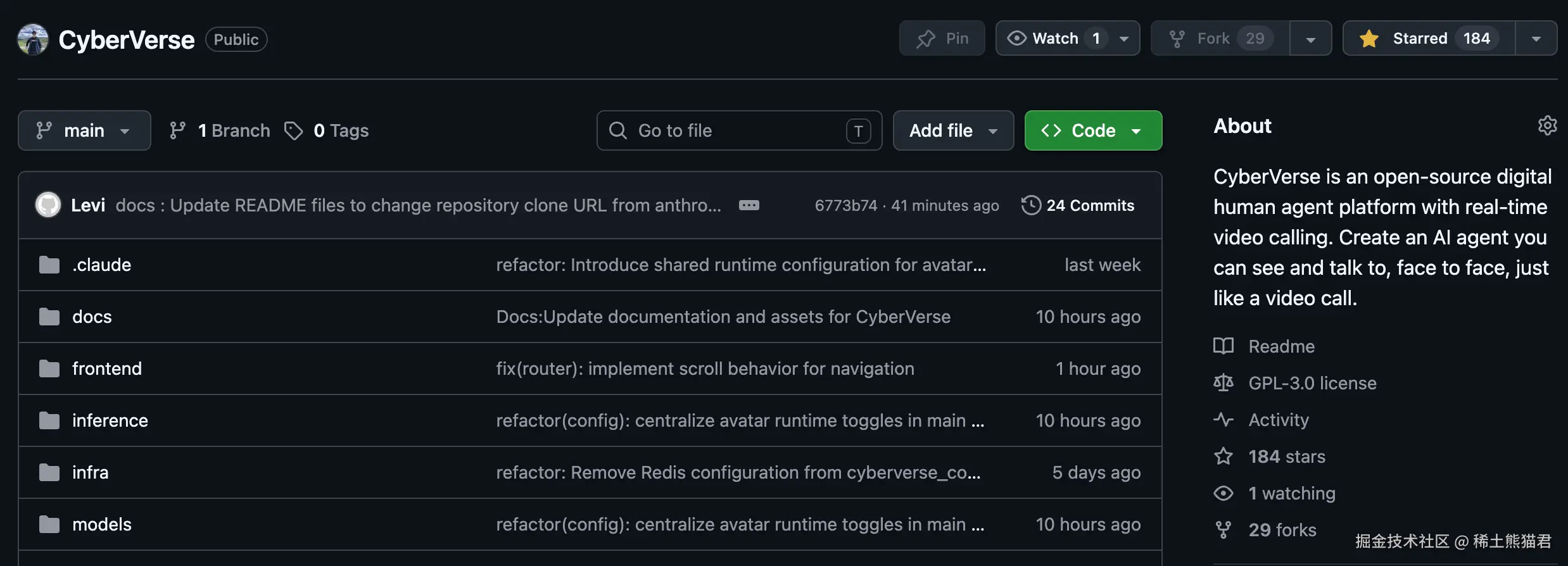Image resolution: width=1568 pixels, height=566 pixels.
Task: Open the Readme link in About
Action: click(1281, 346)
